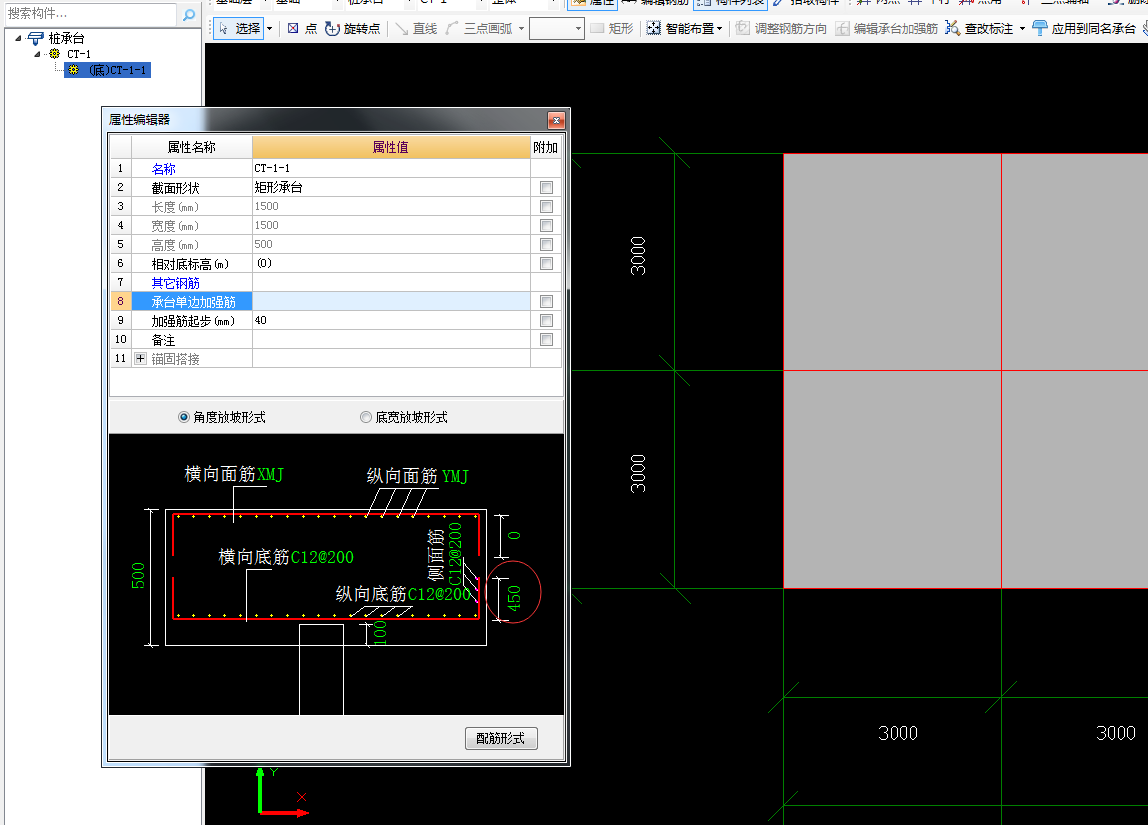Edit 纵向面筋 YMJ value in diagram
Image resolution: width=1148 pixels, height=825 pixels.
[455, 477]
